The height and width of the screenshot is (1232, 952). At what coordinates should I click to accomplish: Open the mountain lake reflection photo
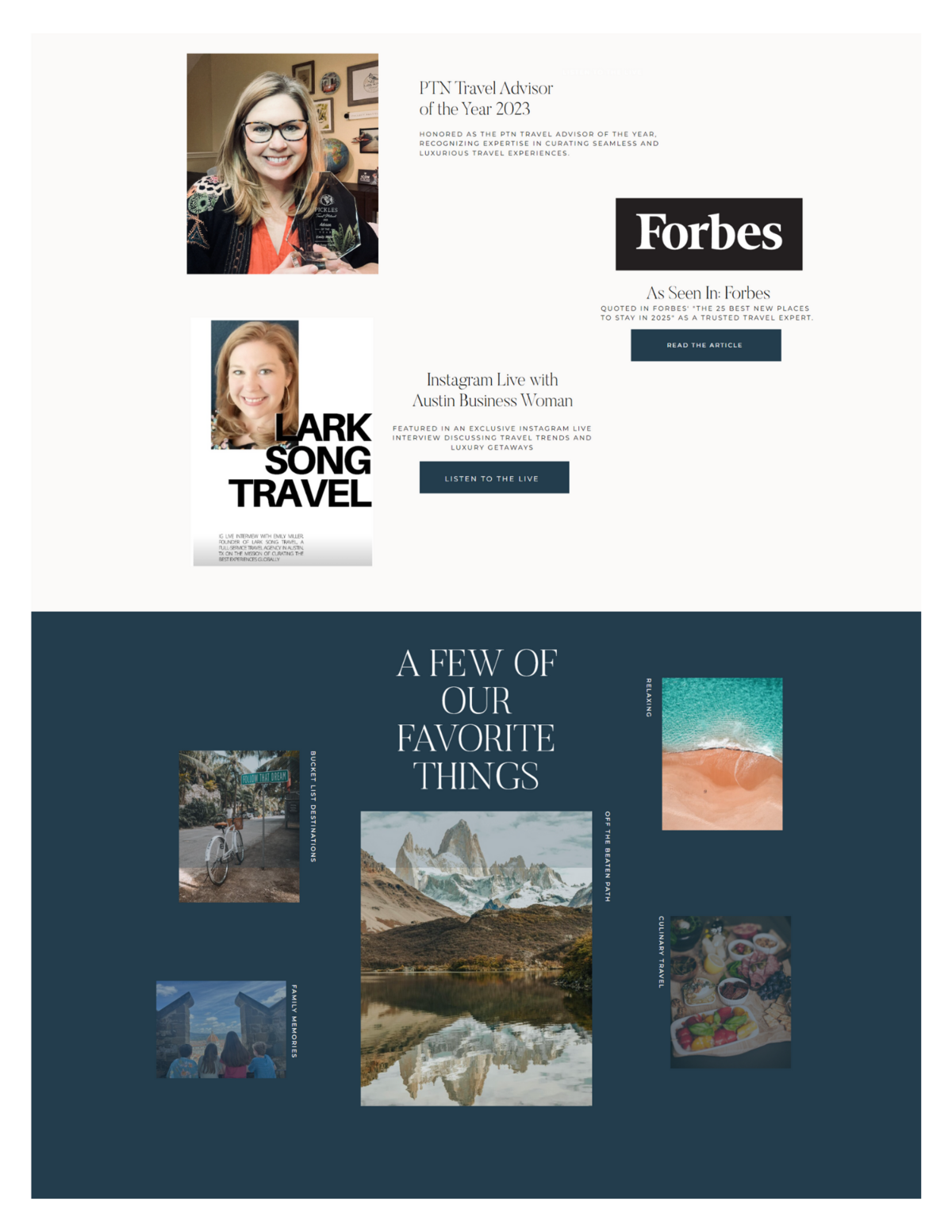(x=476, y=958)
